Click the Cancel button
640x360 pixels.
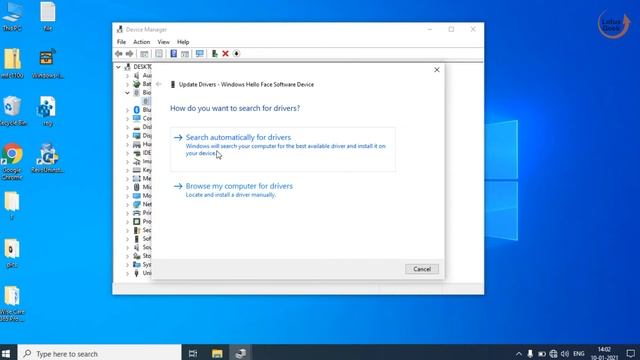(422, 269)
